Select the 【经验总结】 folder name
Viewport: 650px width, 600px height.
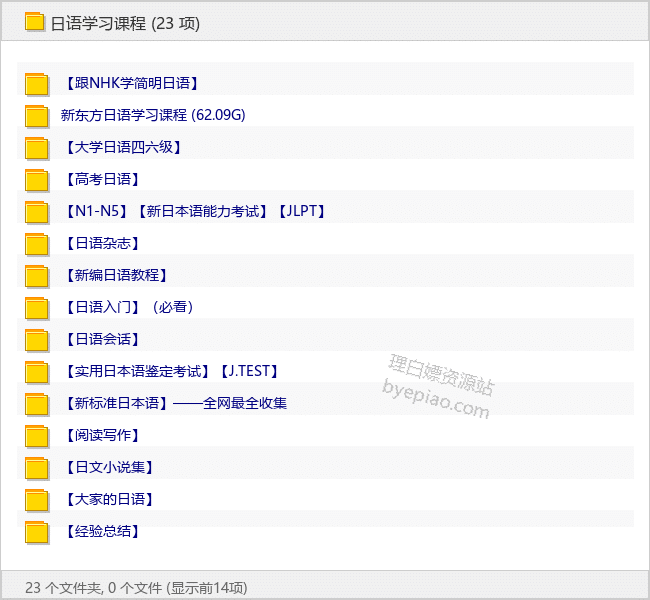click(102, 531)
